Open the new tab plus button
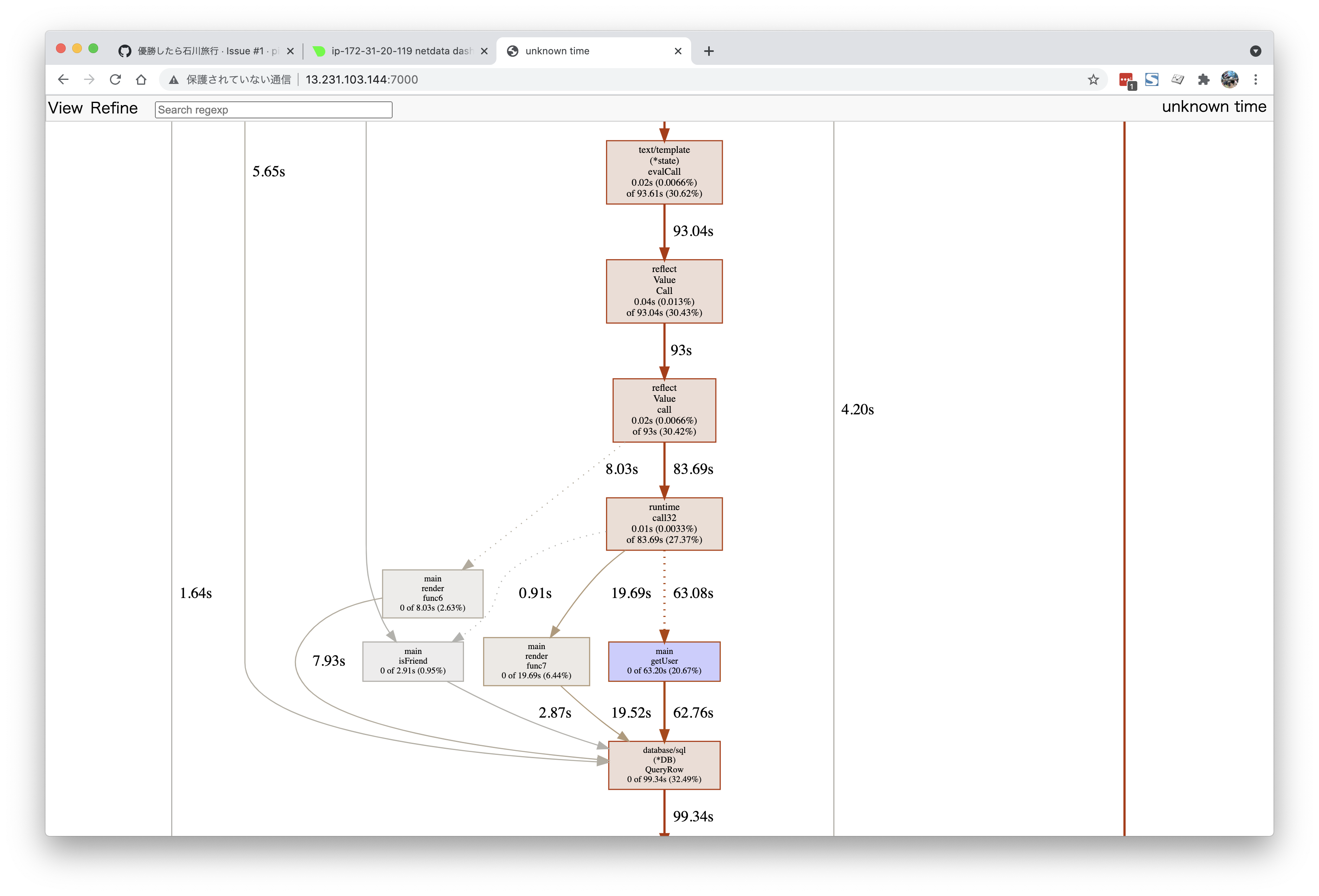The width and height of the screenshot is (1319, 896). click(x=709, y=51)
